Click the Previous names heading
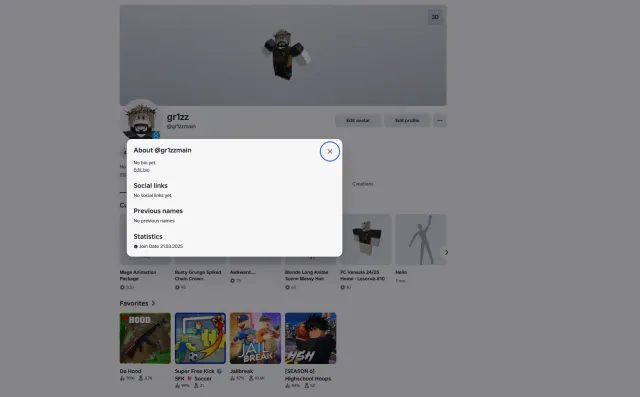This screenshot has width=640, height=397. pos(158,211)
